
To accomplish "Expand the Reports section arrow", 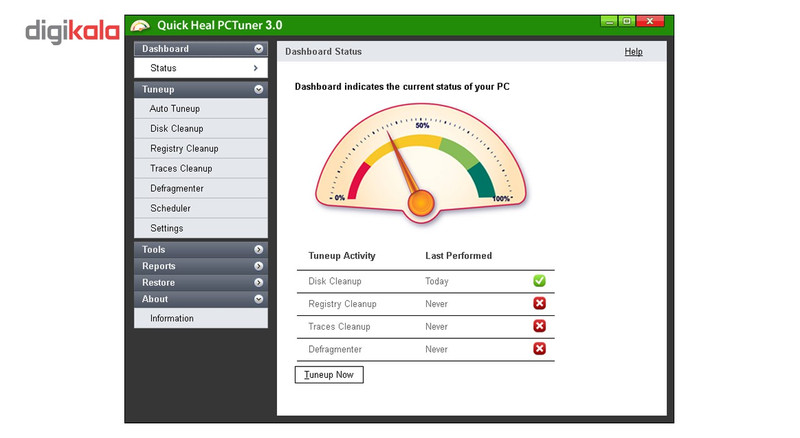I will (x=259, y=266).
